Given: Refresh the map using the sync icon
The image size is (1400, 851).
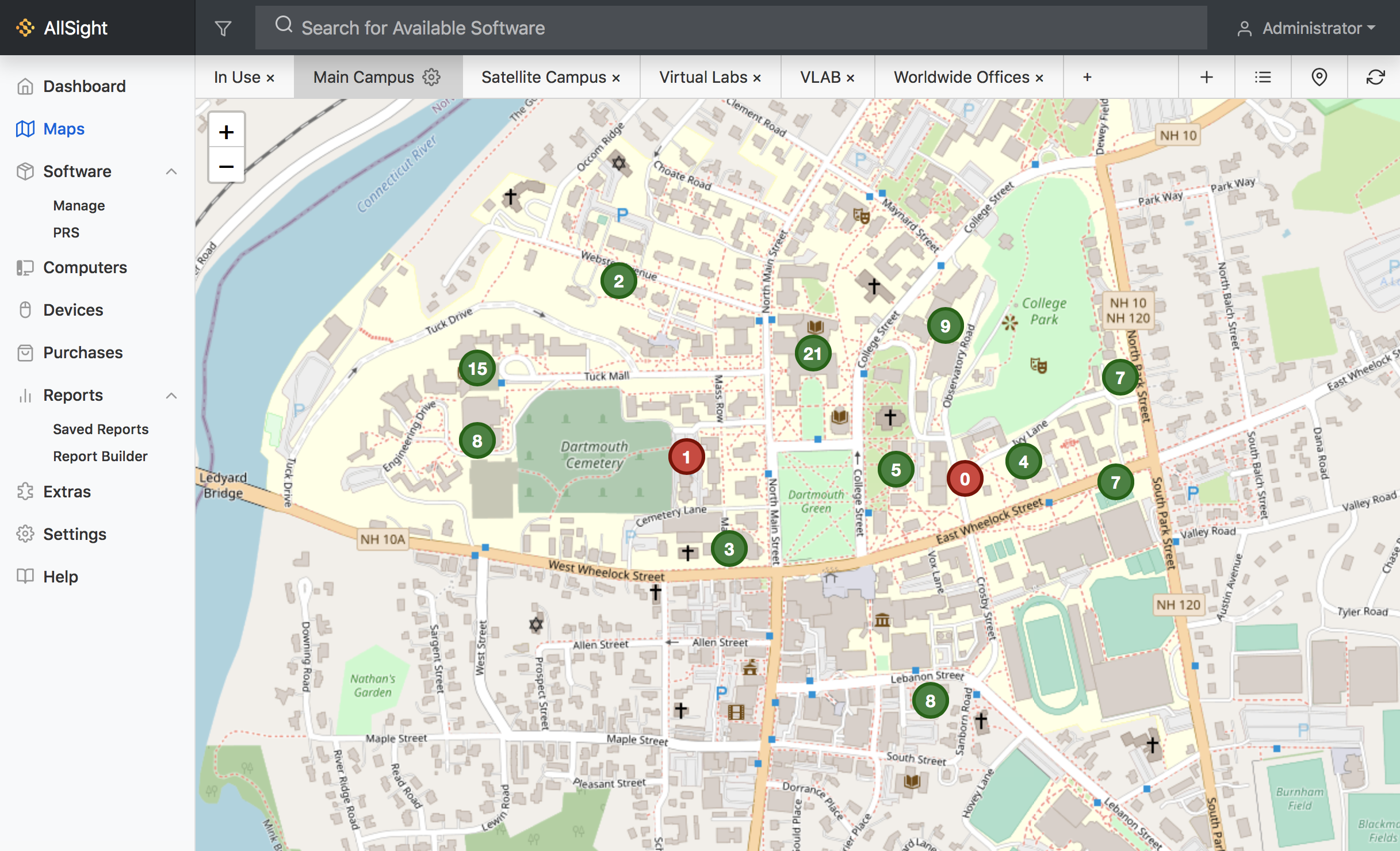Looking at the screenshot, I should pos(1375,76).
